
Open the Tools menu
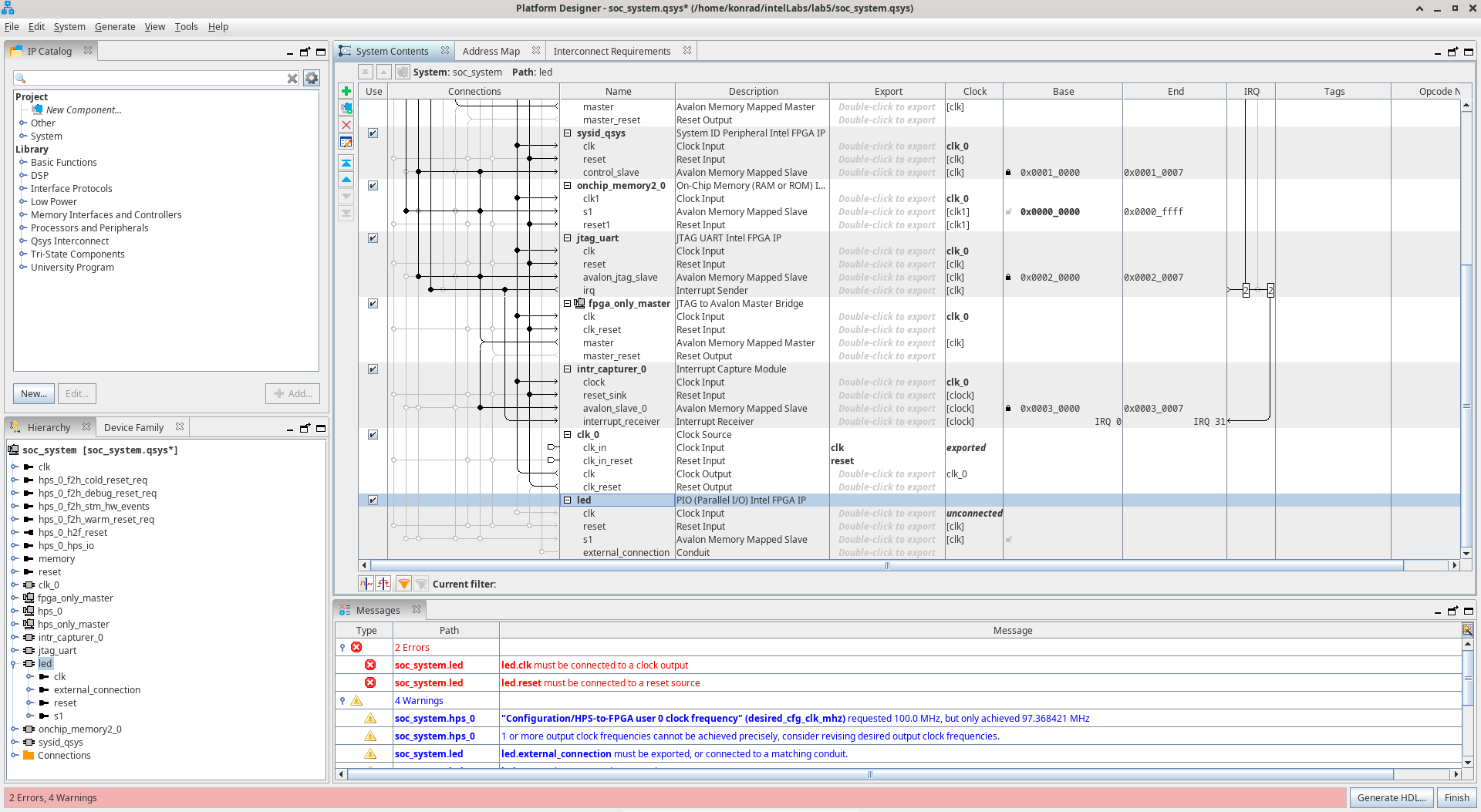click(x=186, y=27)
